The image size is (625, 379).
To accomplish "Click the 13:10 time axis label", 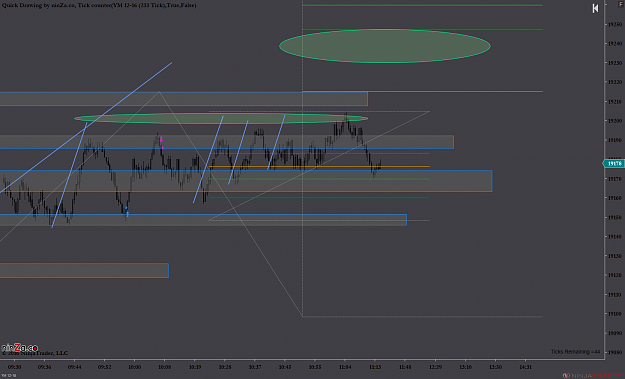I will coord(465,367).
